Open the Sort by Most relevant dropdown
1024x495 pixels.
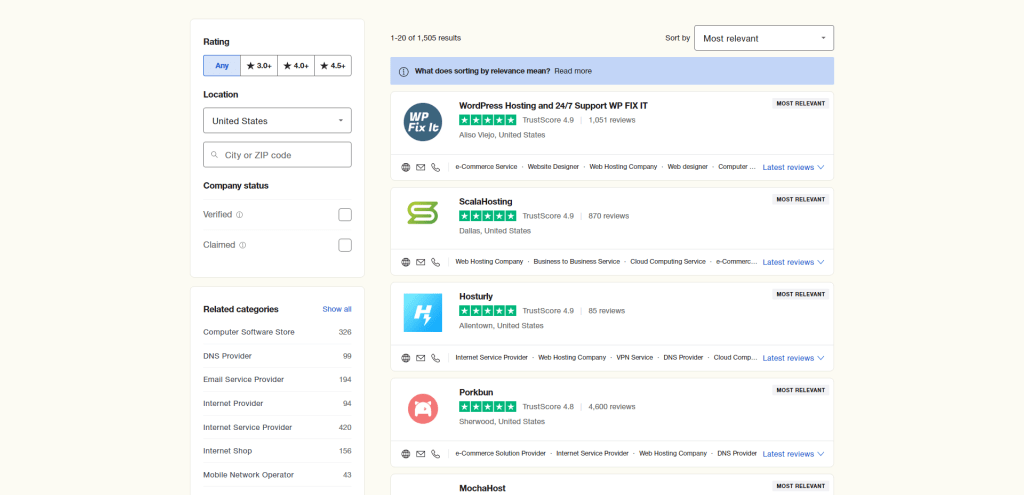(x=764, y=38)
